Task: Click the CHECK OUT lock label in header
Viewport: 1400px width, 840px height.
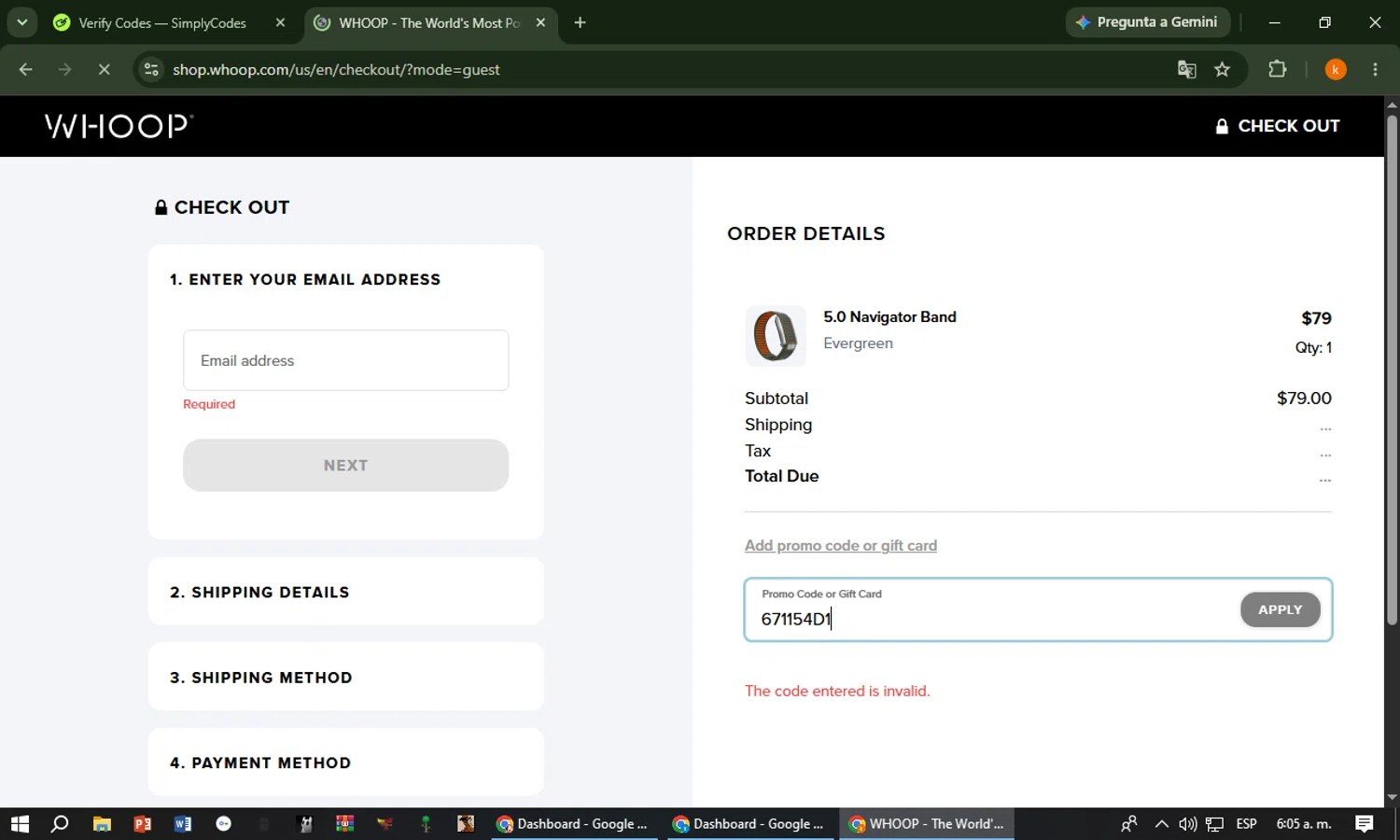Action: tap(1277, 126)
